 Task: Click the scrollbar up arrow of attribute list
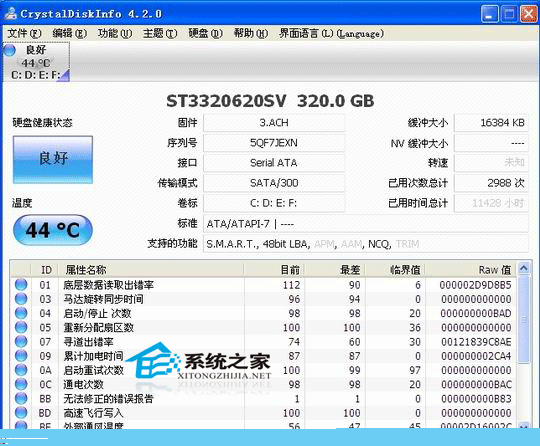tap(524, 268)
